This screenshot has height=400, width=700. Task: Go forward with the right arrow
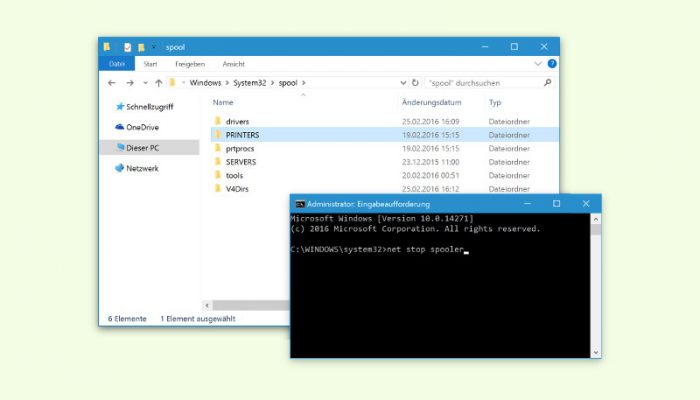(129, 83)
